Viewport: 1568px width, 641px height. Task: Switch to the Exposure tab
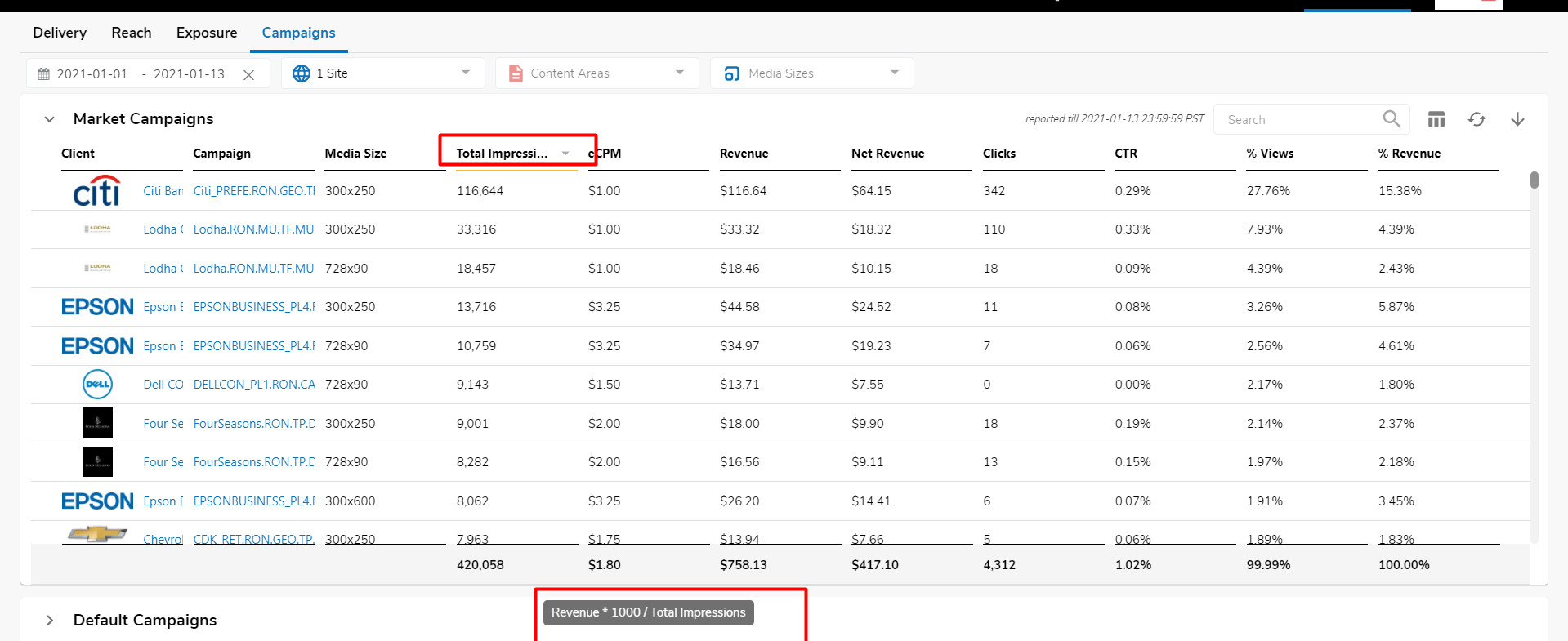207,33
